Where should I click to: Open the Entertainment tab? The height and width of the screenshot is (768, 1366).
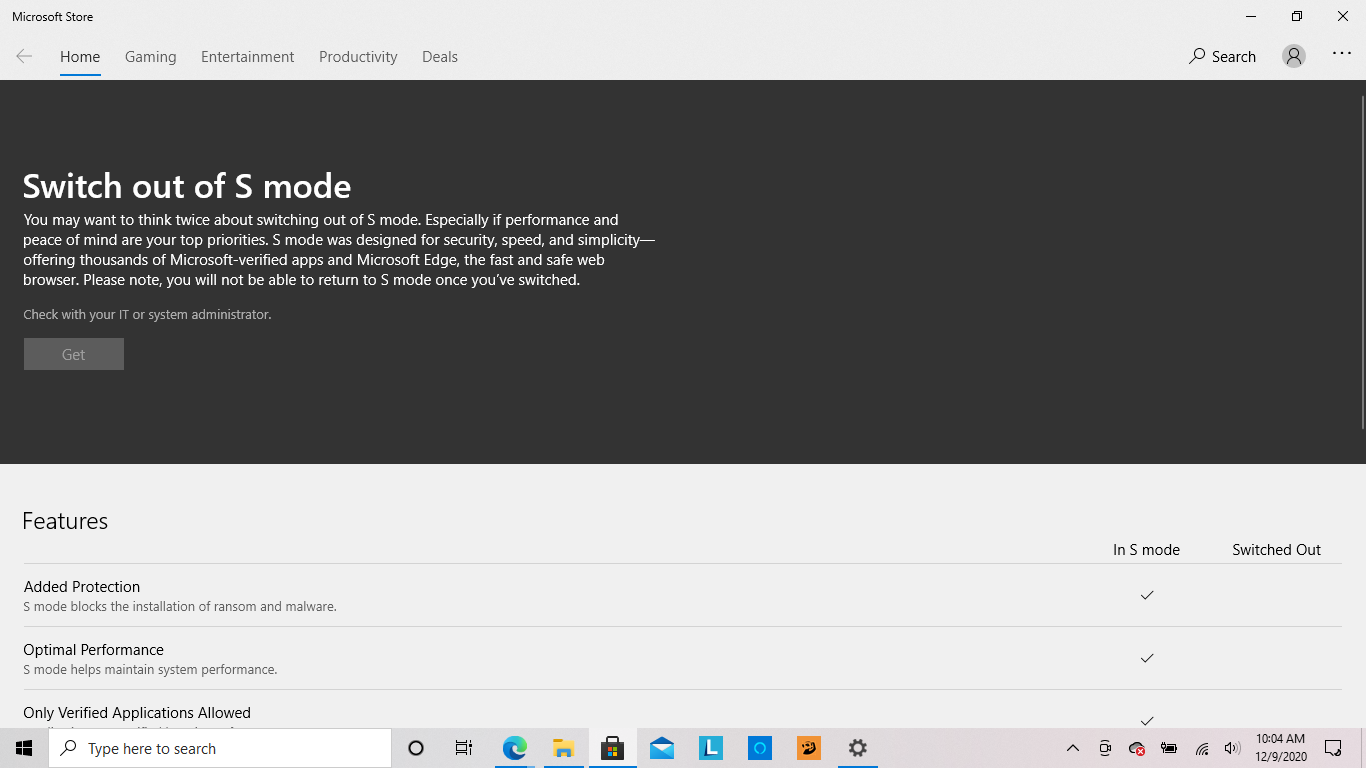(248, 57)
